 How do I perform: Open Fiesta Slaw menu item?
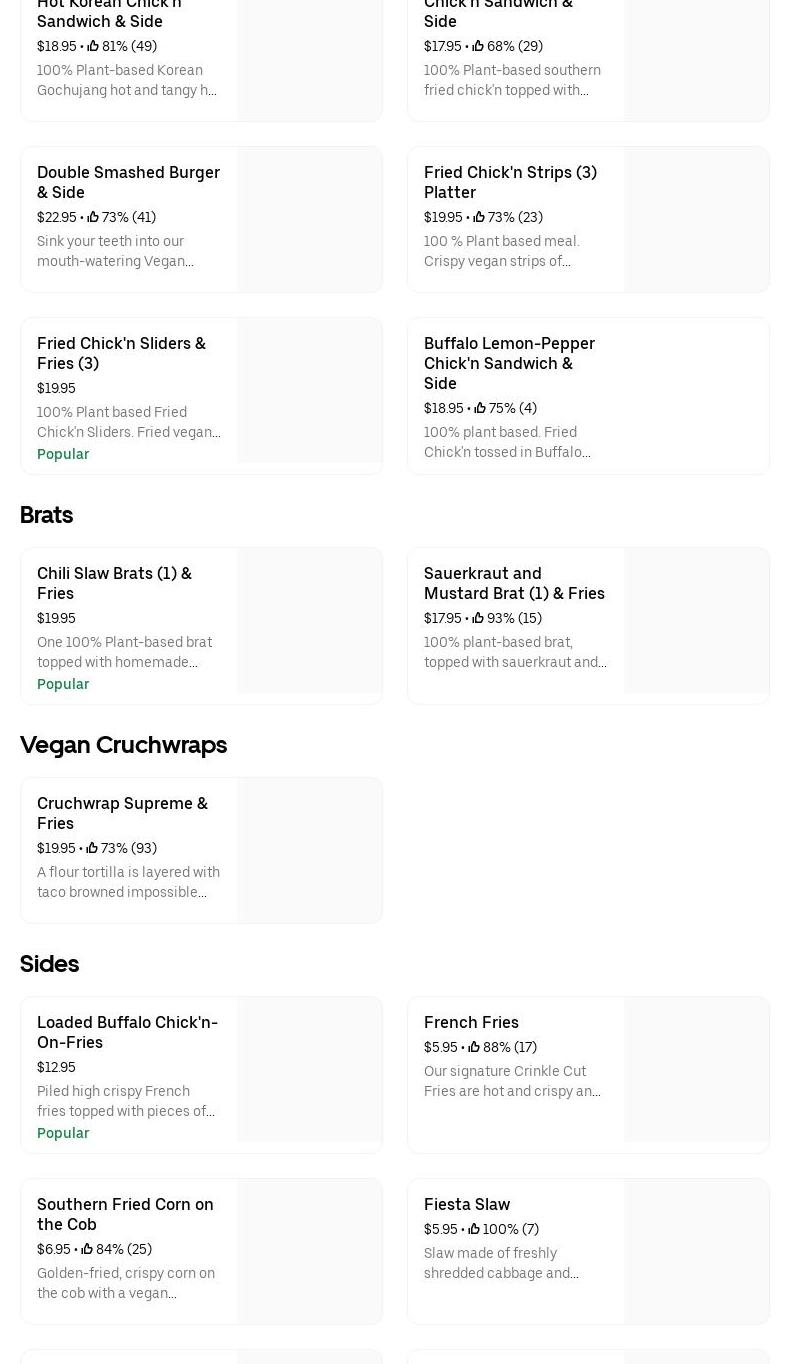(x=467, y=1204)
